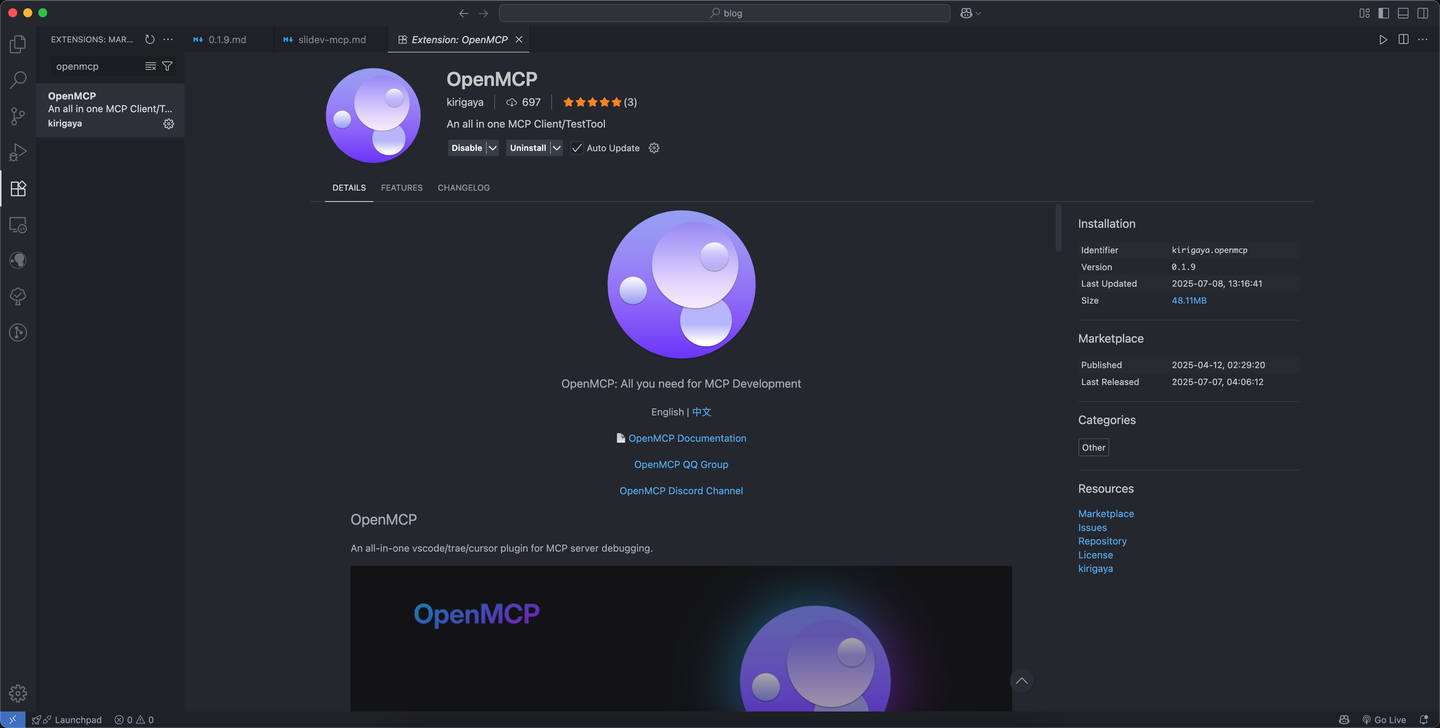Click the kirigaya publisher name in header

[x=465, y=102]
